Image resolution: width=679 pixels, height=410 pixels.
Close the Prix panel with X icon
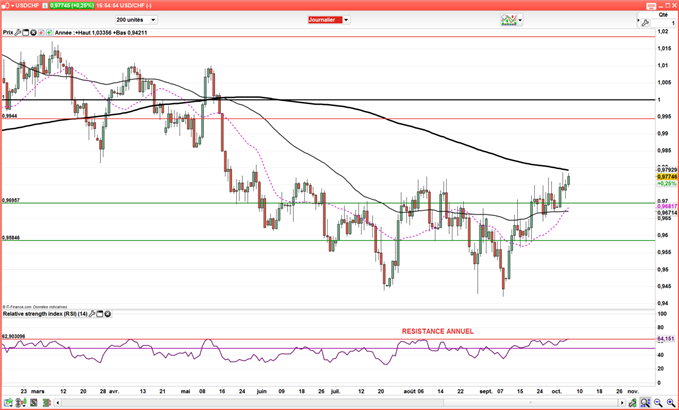pos(33,32)
